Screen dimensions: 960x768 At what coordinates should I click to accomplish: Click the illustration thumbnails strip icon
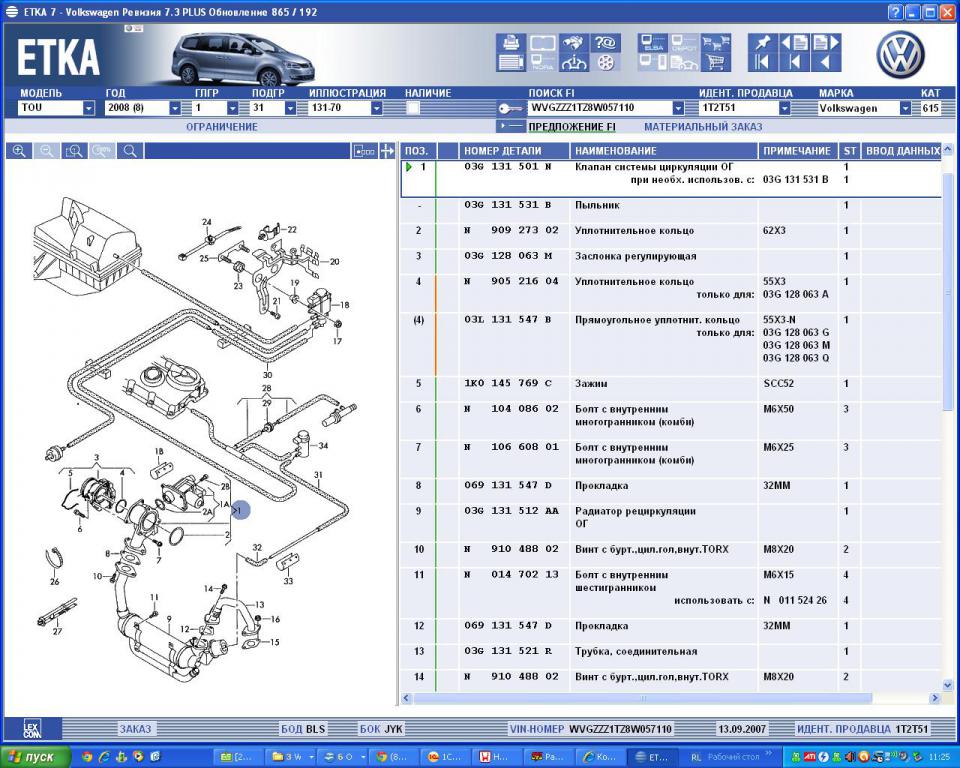(x=364, y=151)
